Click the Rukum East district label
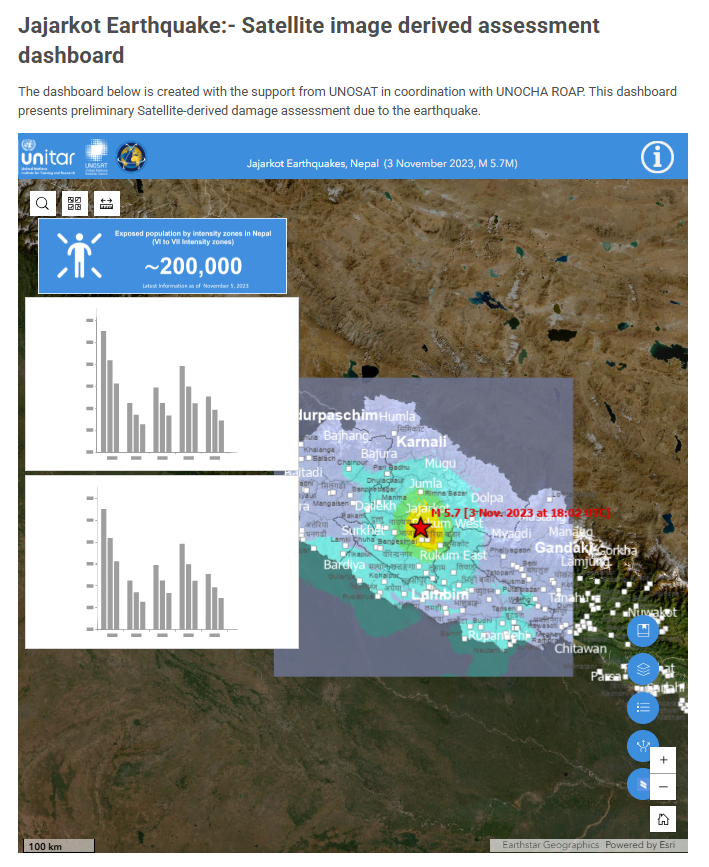Screen dimensions: 709x867 click(453, 555)
